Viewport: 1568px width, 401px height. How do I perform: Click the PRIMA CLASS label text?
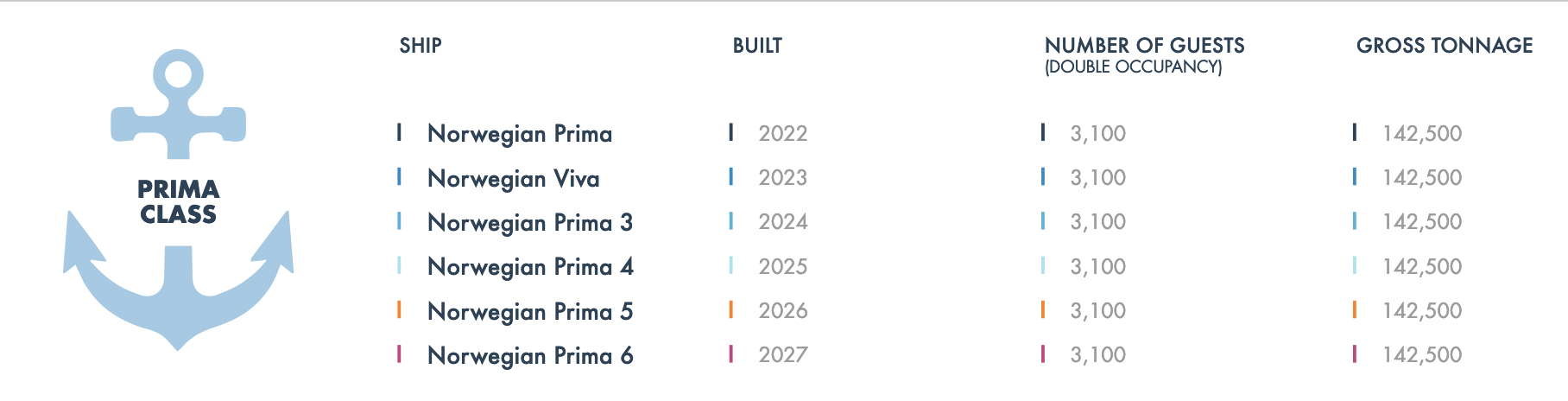179,201
